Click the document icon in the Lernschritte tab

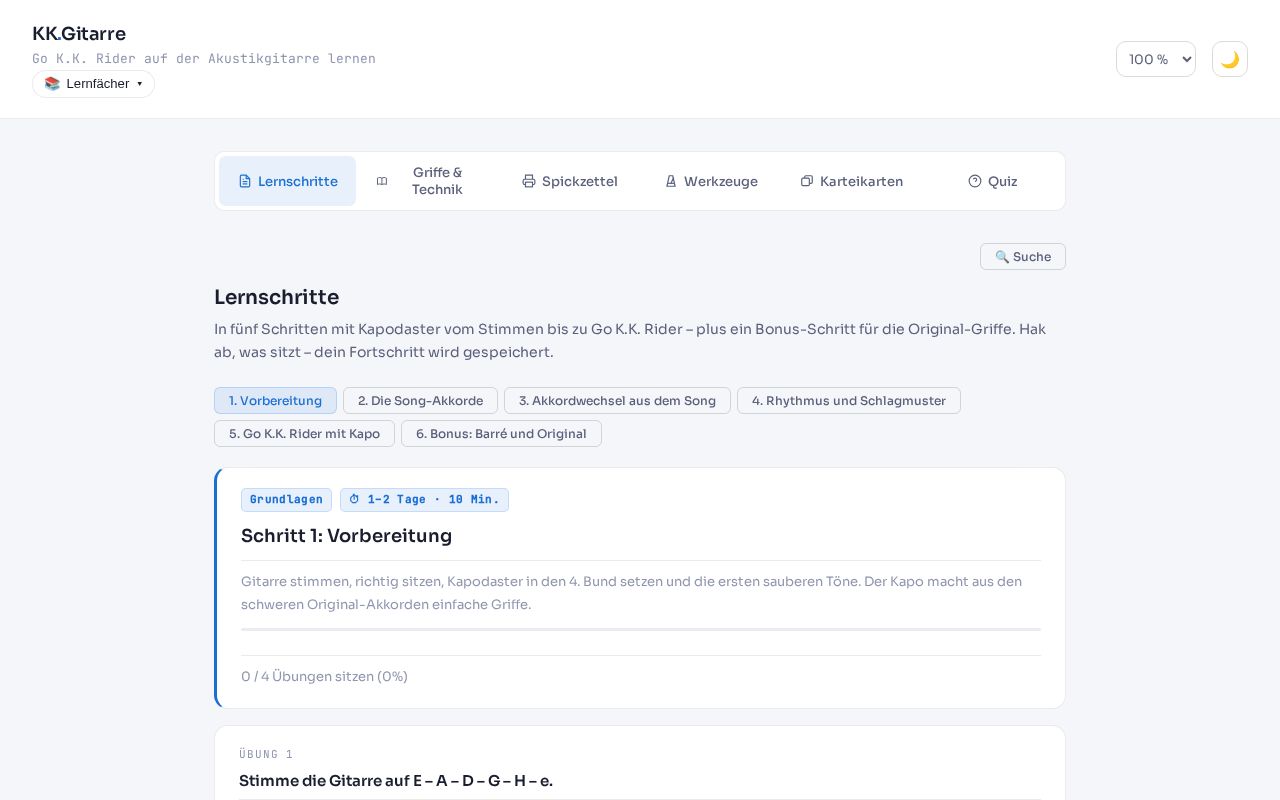[x=245, y=181]
